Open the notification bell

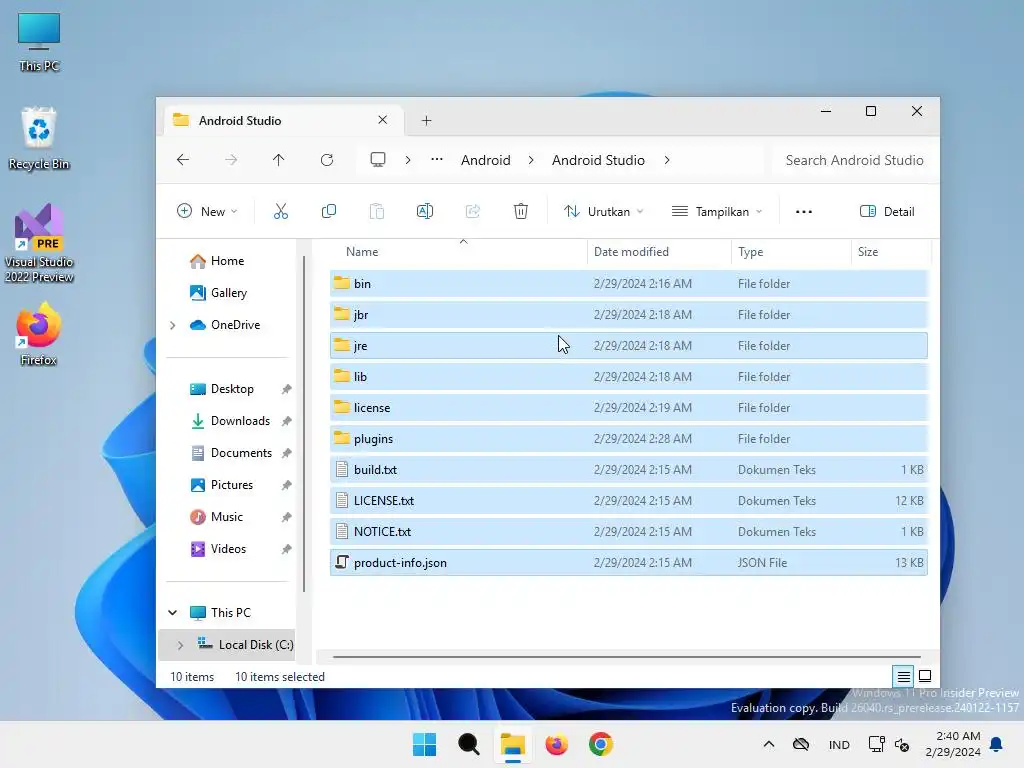[997, 744]
